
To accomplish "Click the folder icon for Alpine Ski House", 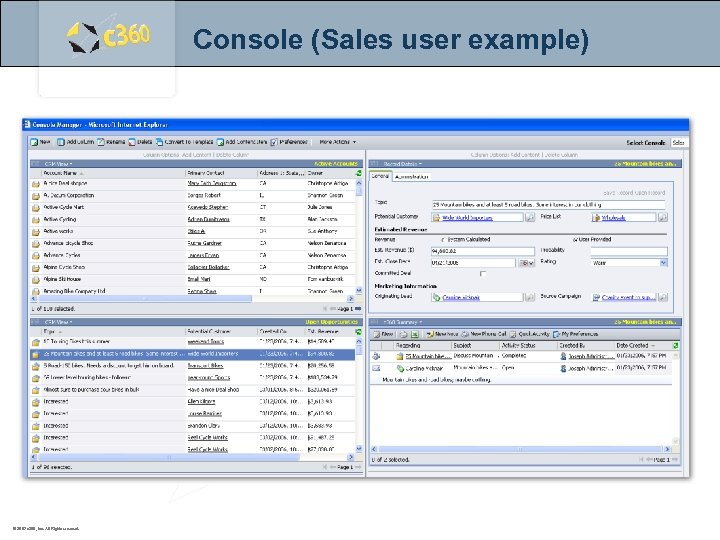I will (36, 280).
